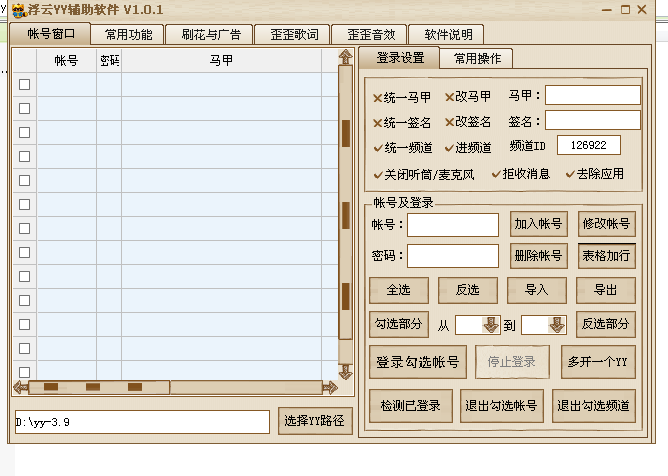The width and height of the screenshot is (668, 476).
Task: Open the 歪歪歌词 tab
Action: 294,35
